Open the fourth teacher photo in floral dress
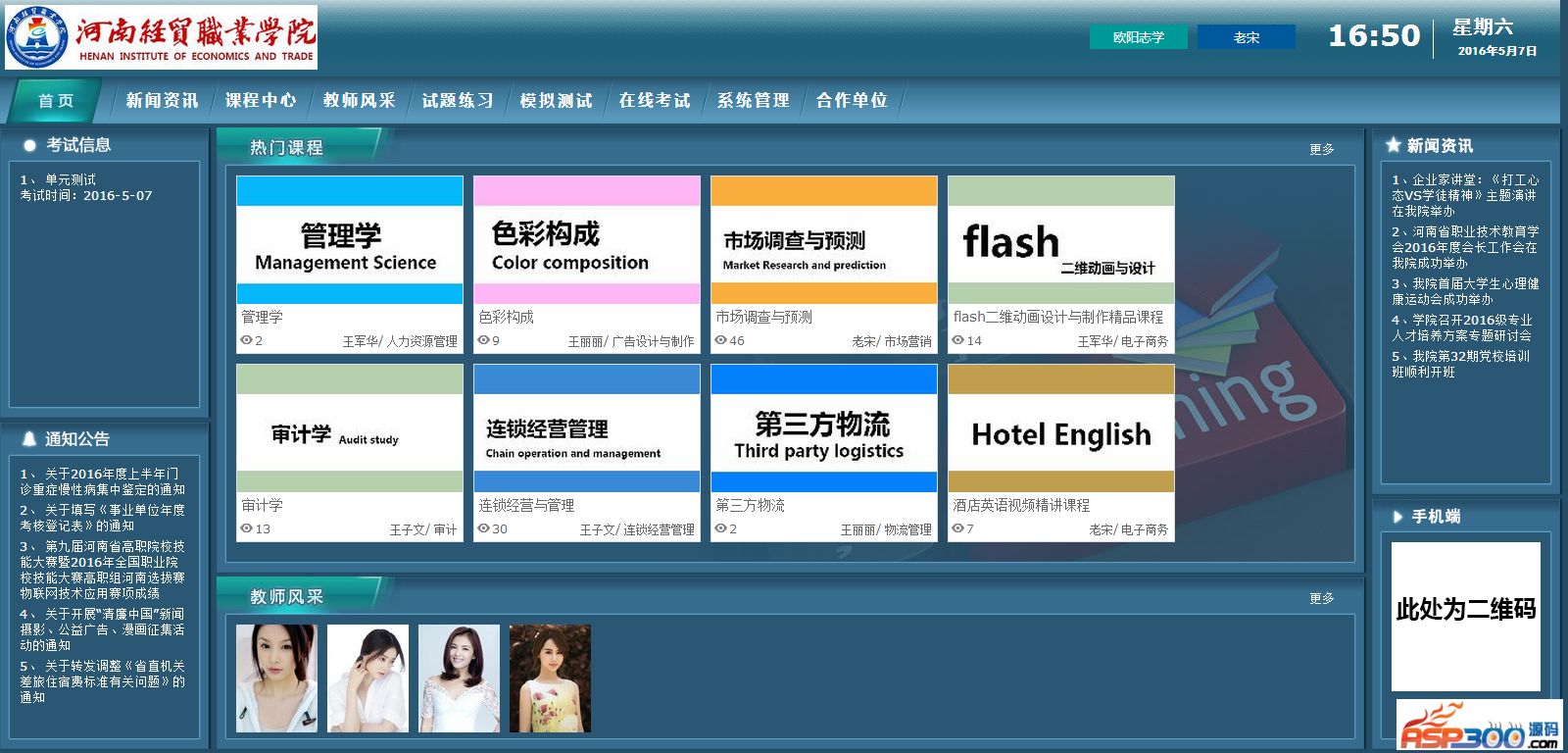This screenshot has width=1568, height=753. 550,678
